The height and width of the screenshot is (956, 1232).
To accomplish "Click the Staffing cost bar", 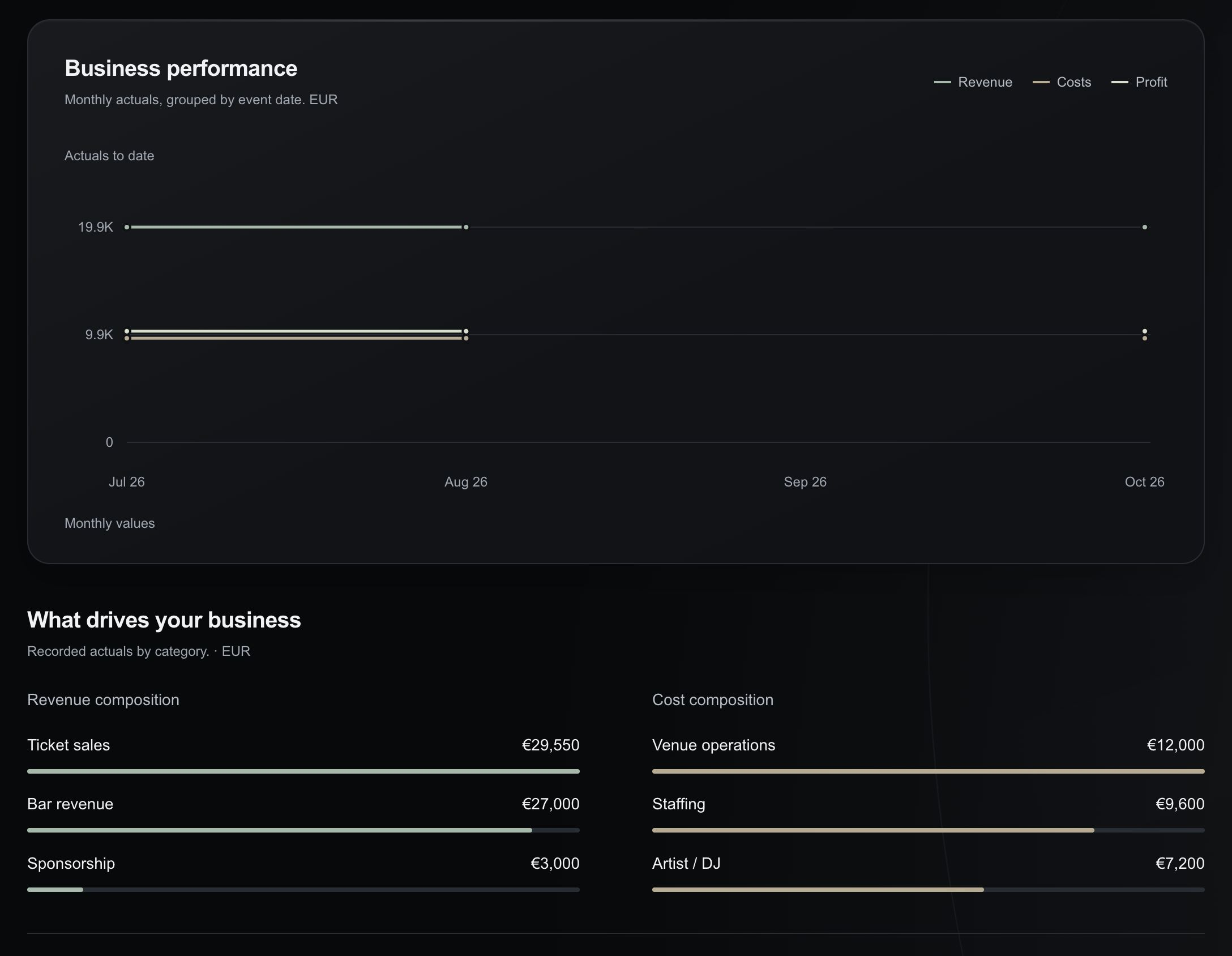I will point(929,830).
